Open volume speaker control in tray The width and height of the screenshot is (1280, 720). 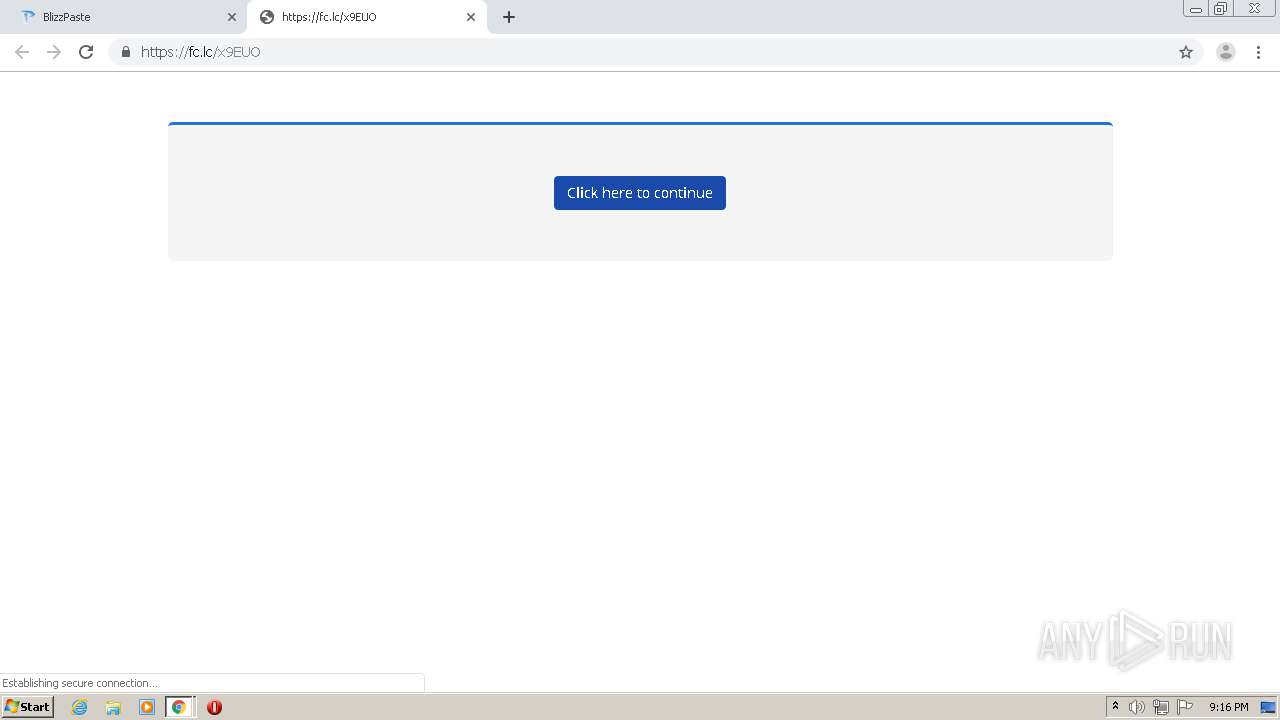click(1137, 707)
